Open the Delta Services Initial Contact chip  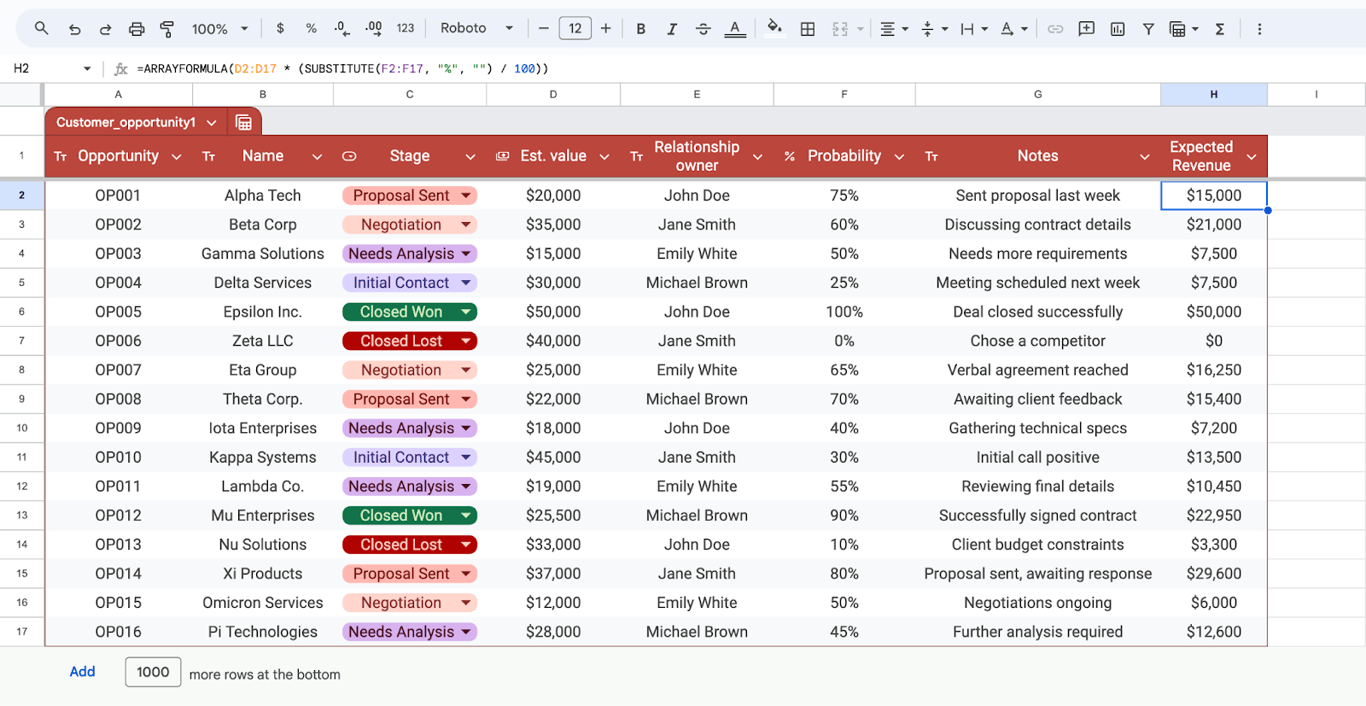pos(410,283)
